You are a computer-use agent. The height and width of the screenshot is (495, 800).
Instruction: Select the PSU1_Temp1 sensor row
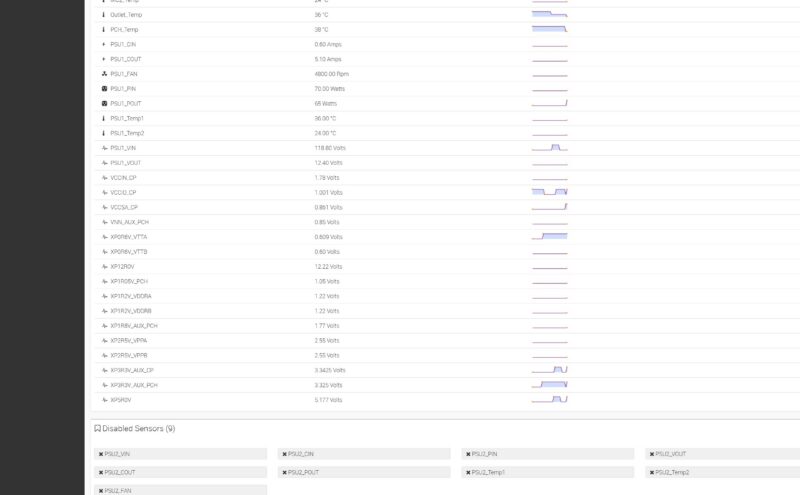(x=447, y=118)
